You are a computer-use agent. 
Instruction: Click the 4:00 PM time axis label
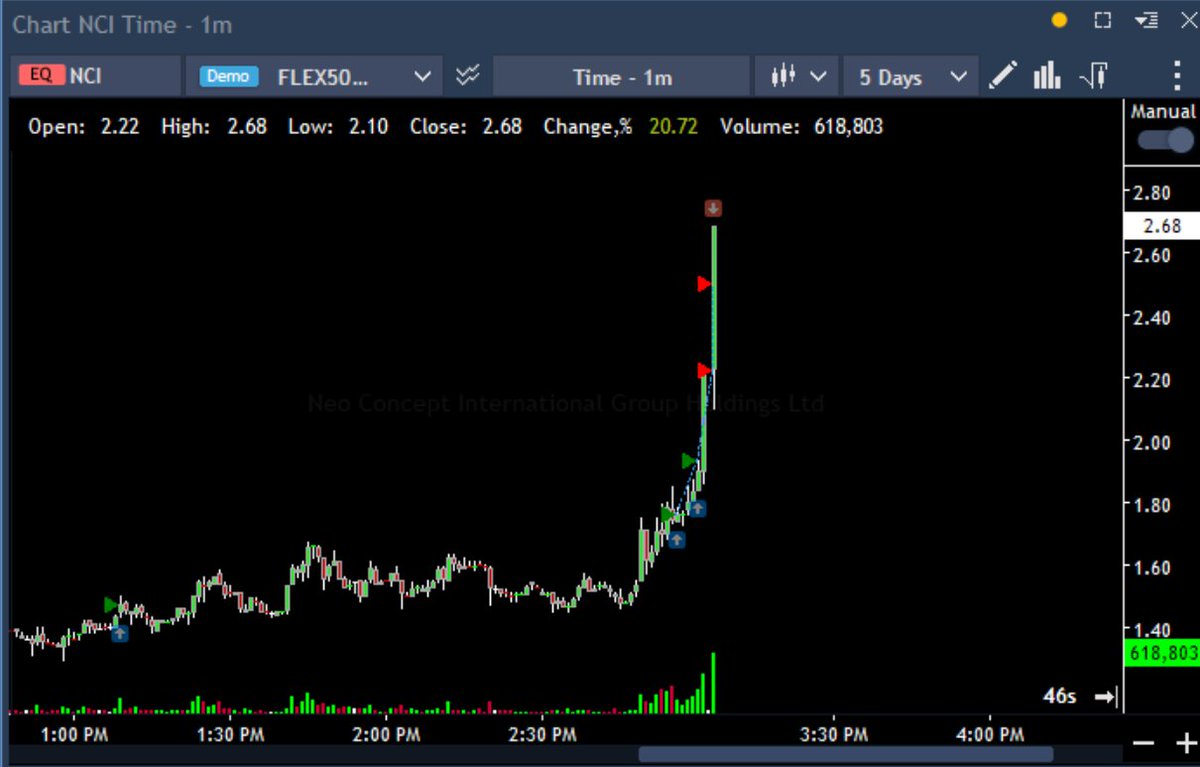click(990, 735)
